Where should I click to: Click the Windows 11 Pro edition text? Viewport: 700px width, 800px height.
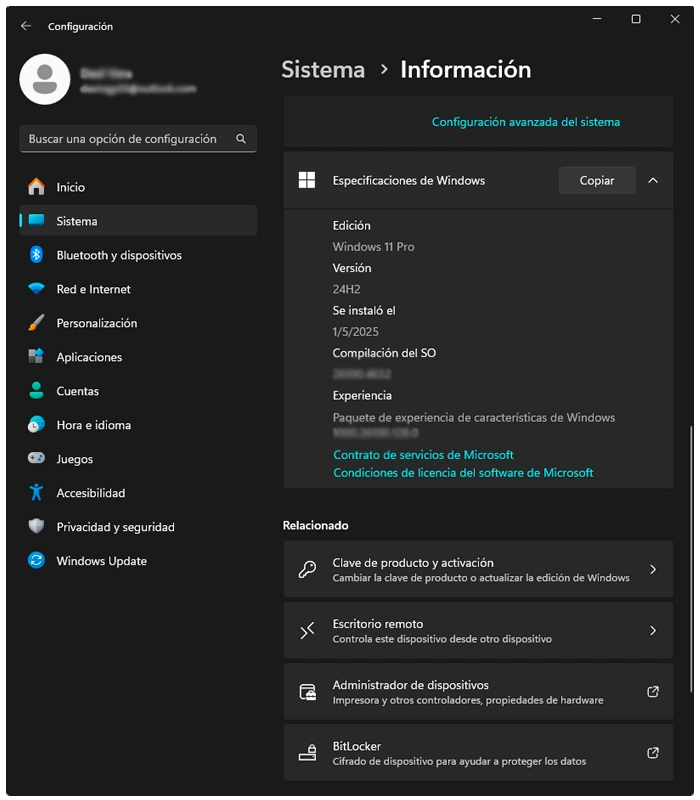pyautogui.click(x=373, y=246)
